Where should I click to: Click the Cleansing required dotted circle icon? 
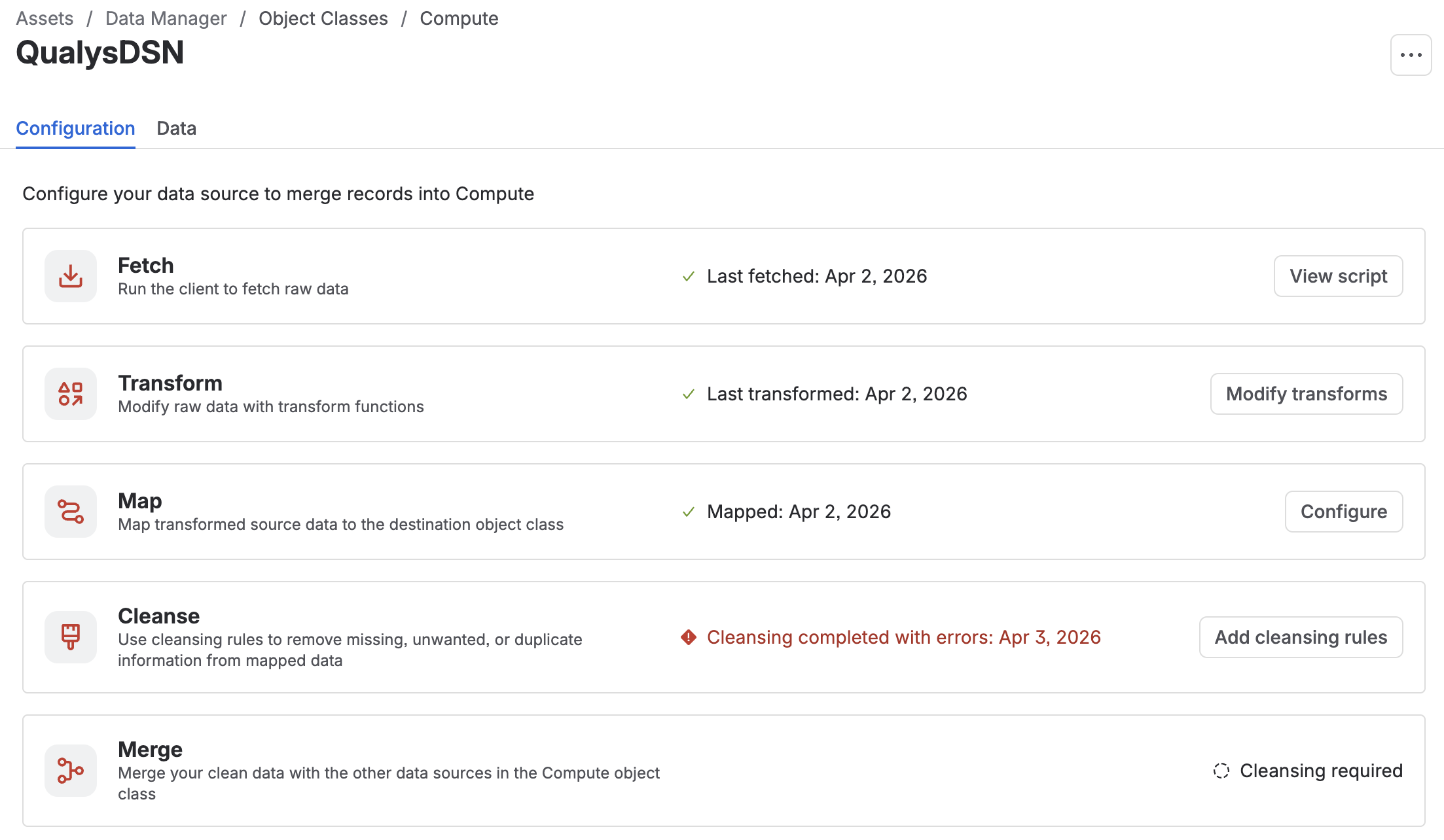(x=1221, y=771)
